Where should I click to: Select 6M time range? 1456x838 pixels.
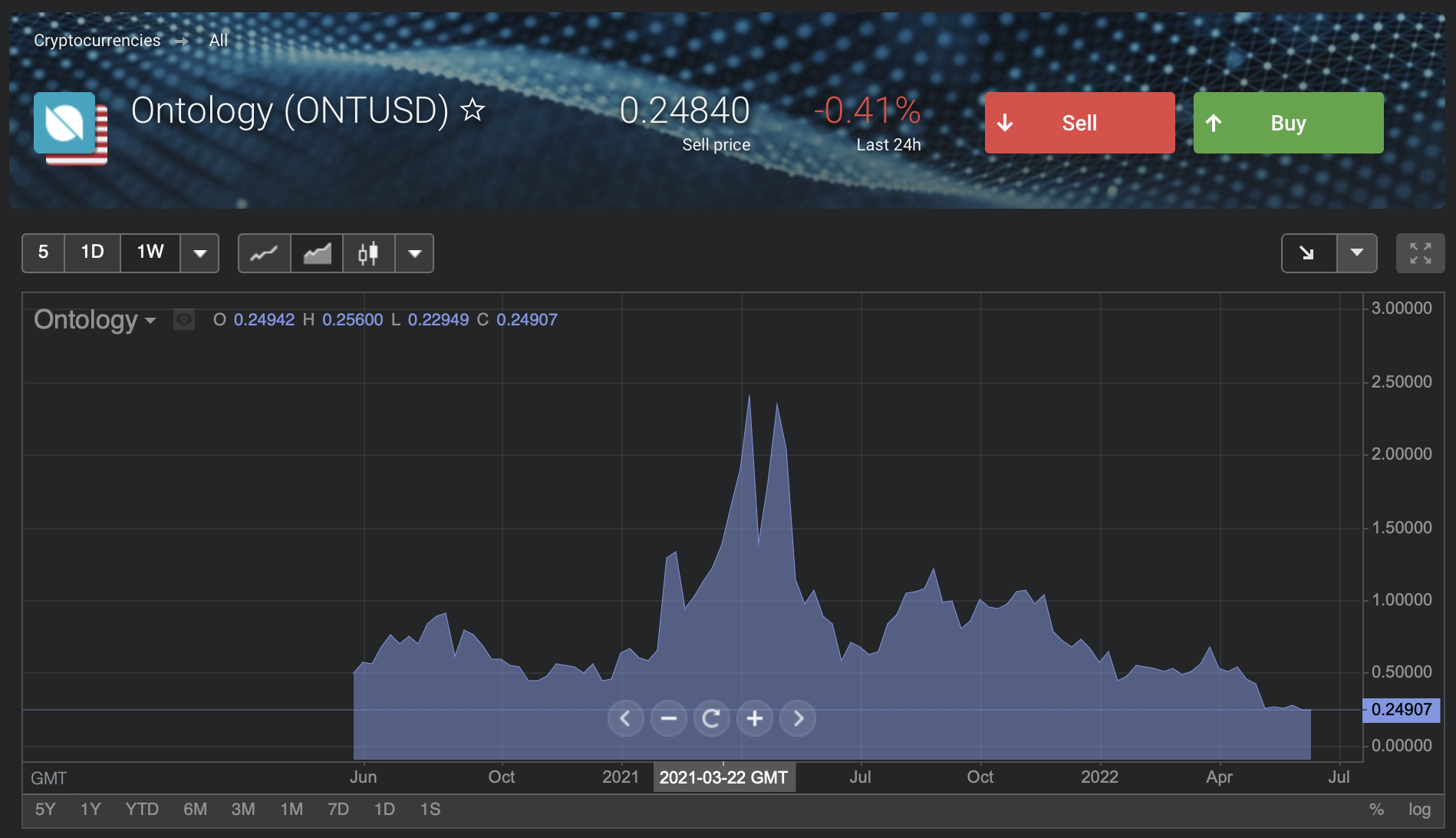click(x=195, y=809)
